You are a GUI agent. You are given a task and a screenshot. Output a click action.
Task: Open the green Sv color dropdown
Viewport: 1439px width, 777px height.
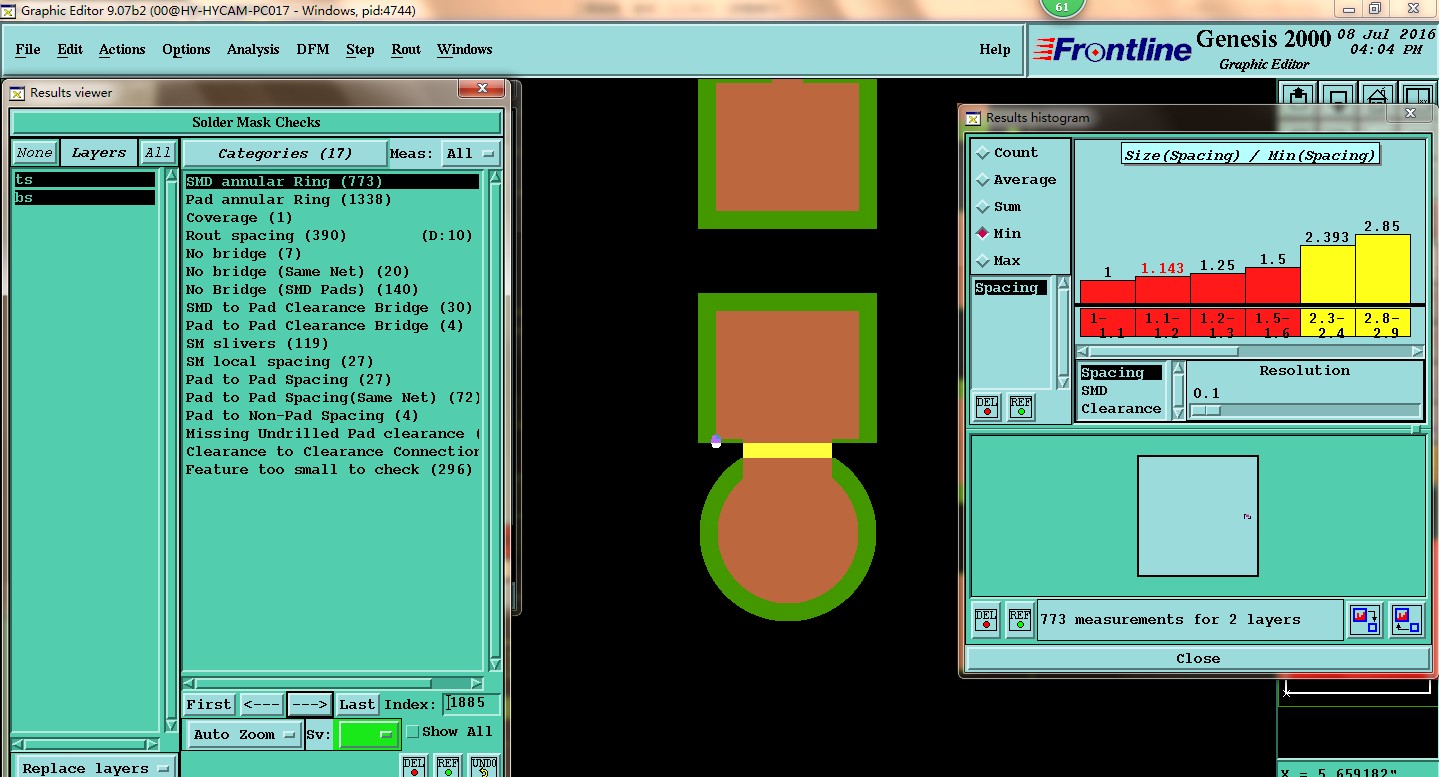(x=369, y=735)
